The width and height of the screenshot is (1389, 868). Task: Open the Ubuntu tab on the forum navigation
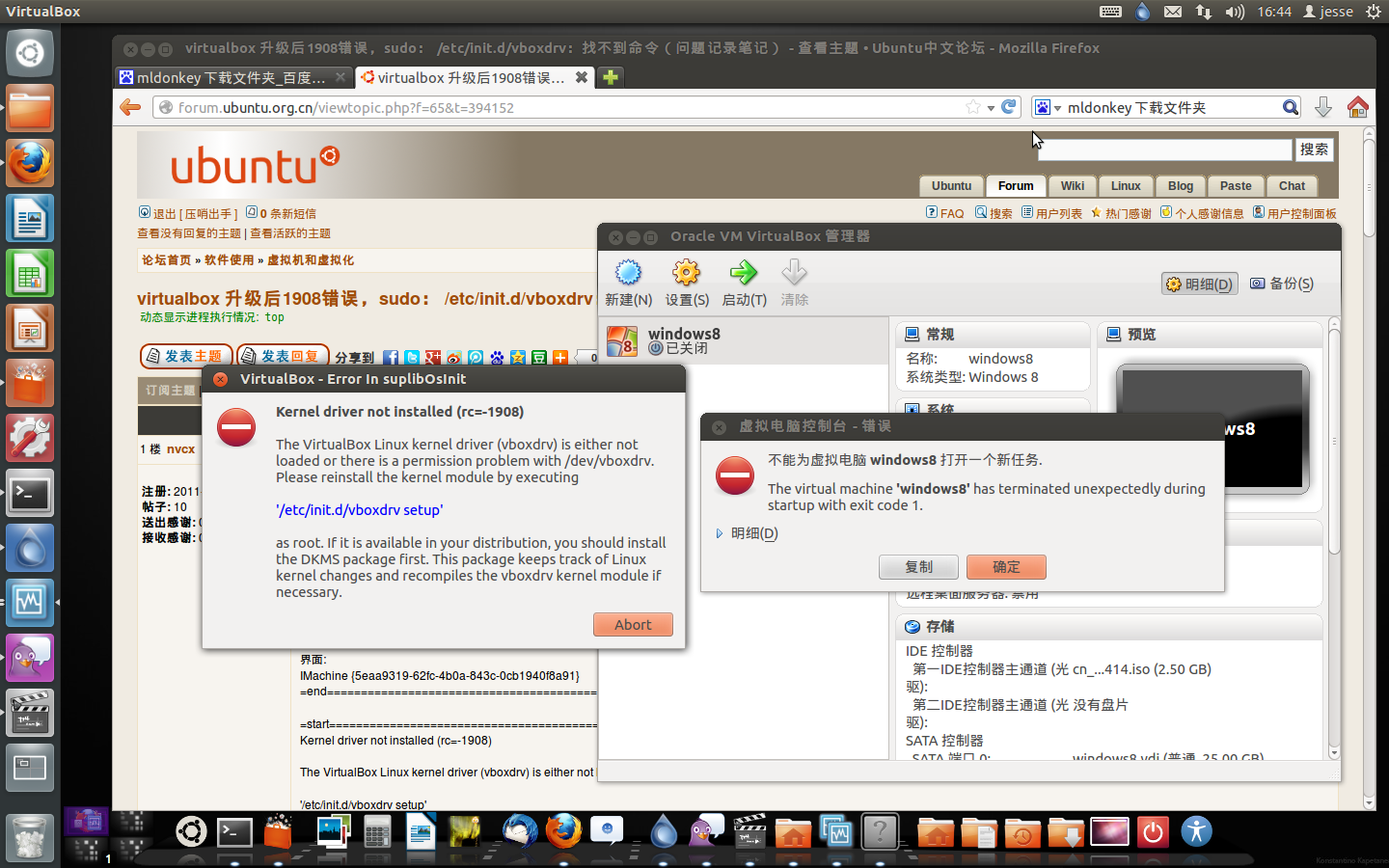click(951, 186)
